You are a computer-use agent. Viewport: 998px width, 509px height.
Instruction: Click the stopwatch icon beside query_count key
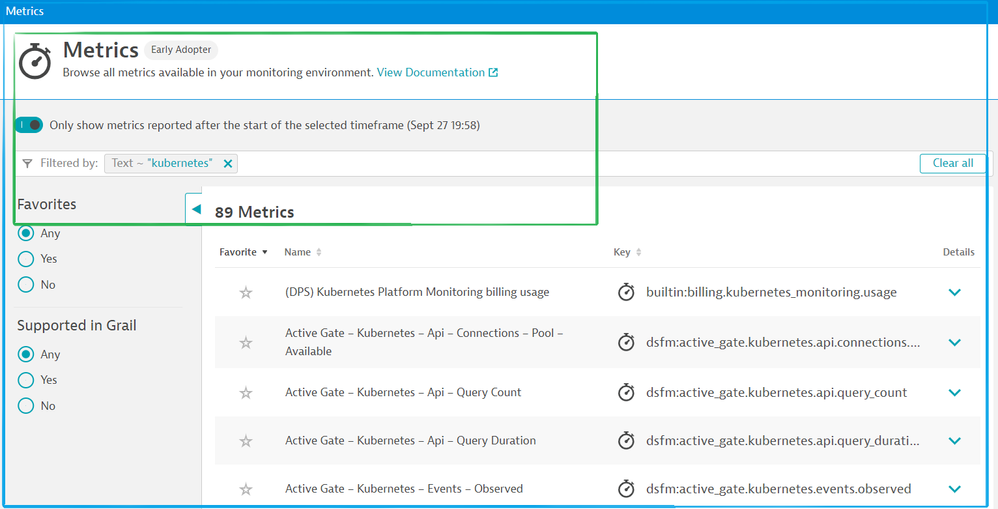pyautogui.click(x=626, y=393)
